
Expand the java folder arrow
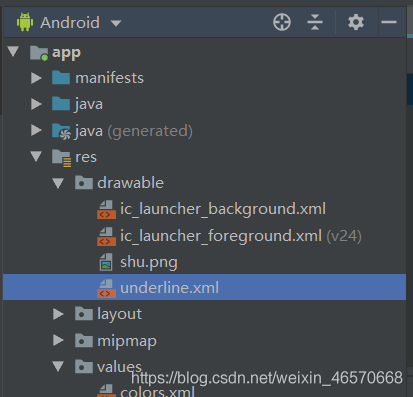pyautogui.click(x=36, y=104)
